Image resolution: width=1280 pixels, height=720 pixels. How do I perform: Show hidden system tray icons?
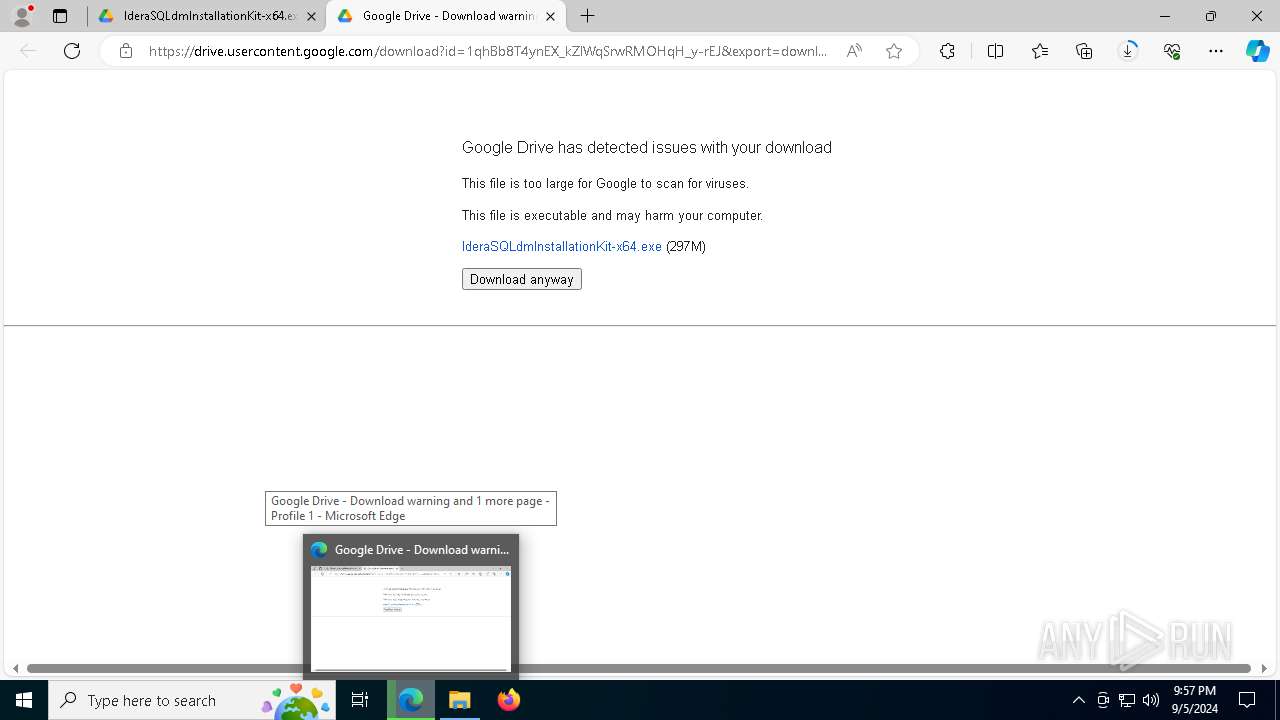pyautogui.click(x=1078, y=700)
